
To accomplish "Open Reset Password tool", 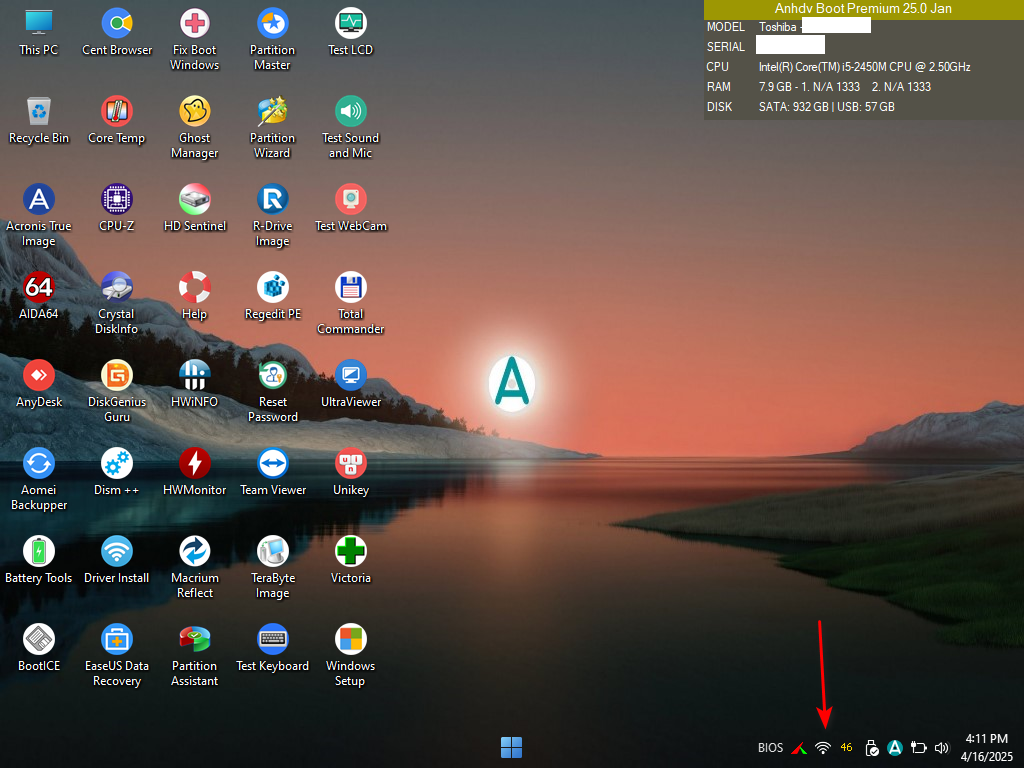I will pyautogui.click(x=272, y=392).
